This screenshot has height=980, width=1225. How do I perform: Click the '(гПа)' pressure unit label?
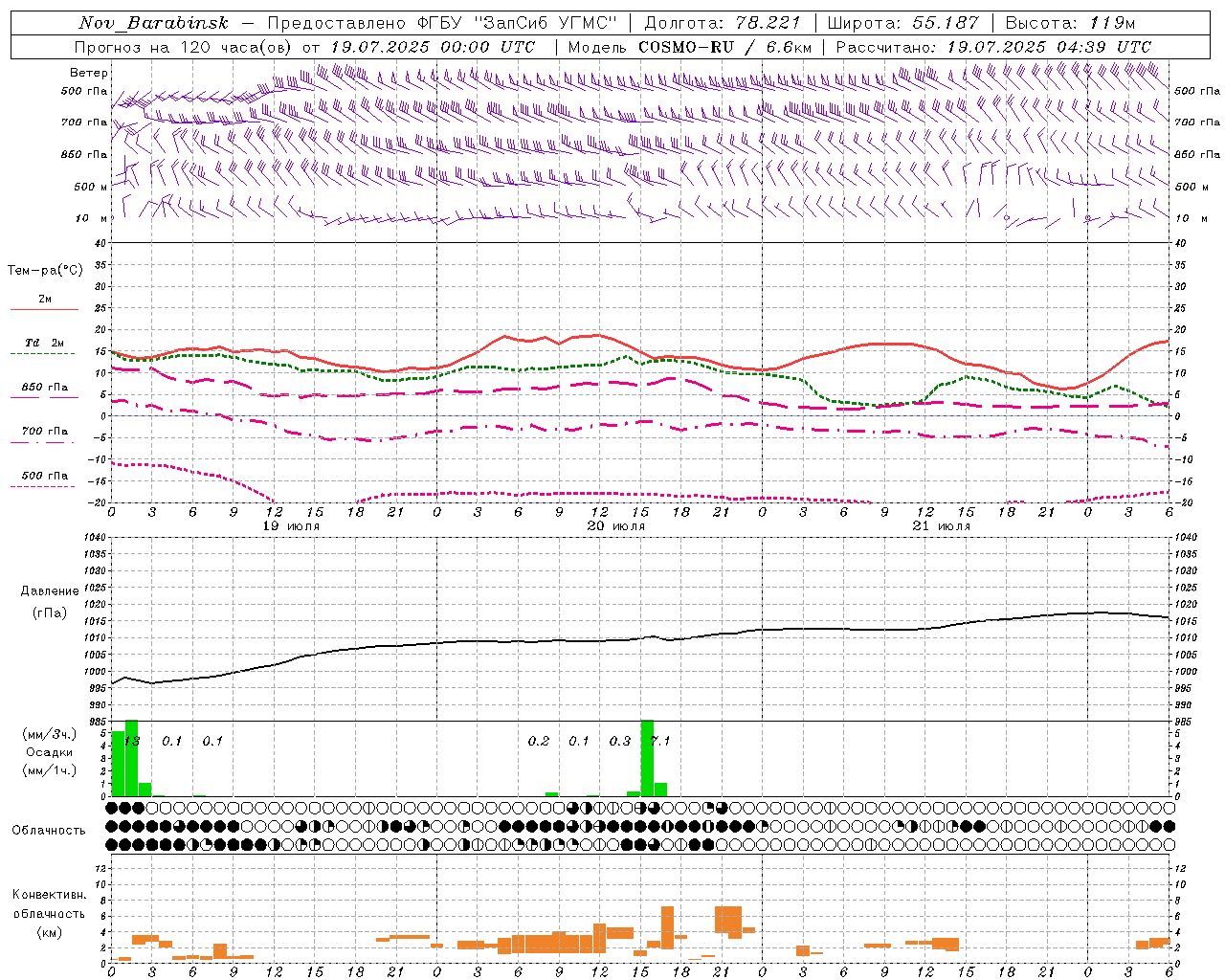coord(50,612)
